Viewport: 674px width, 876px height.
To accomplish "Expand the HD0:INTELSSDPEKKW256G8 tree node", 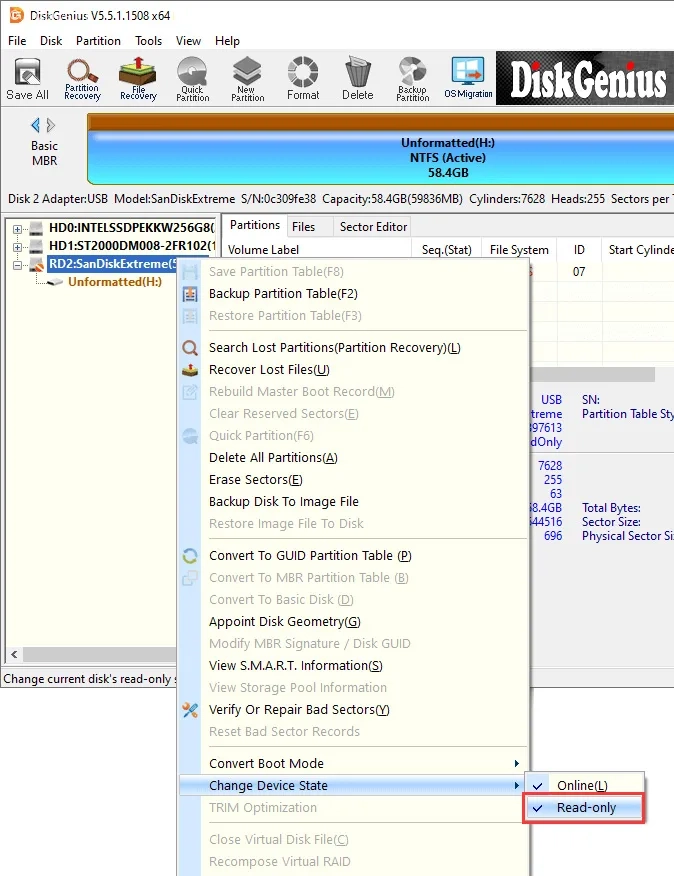I will (x=17, y=229).
